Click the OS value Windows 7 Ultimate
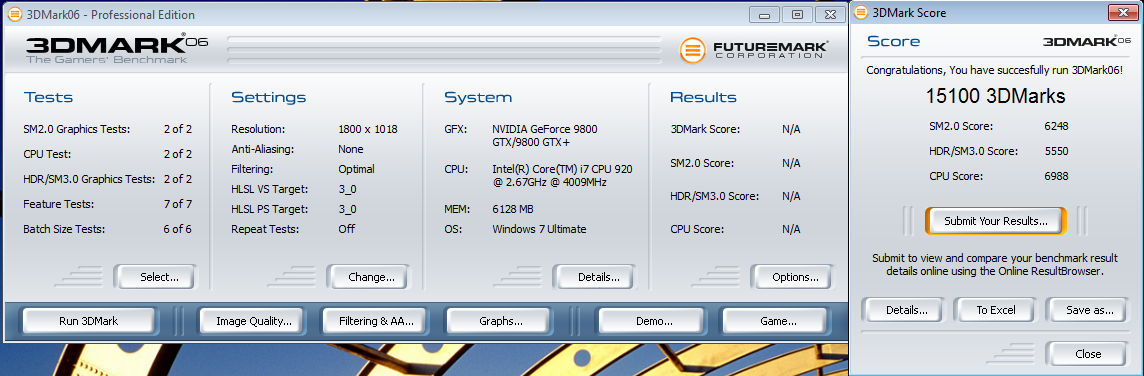The image size is (1144, 376). 539,229
